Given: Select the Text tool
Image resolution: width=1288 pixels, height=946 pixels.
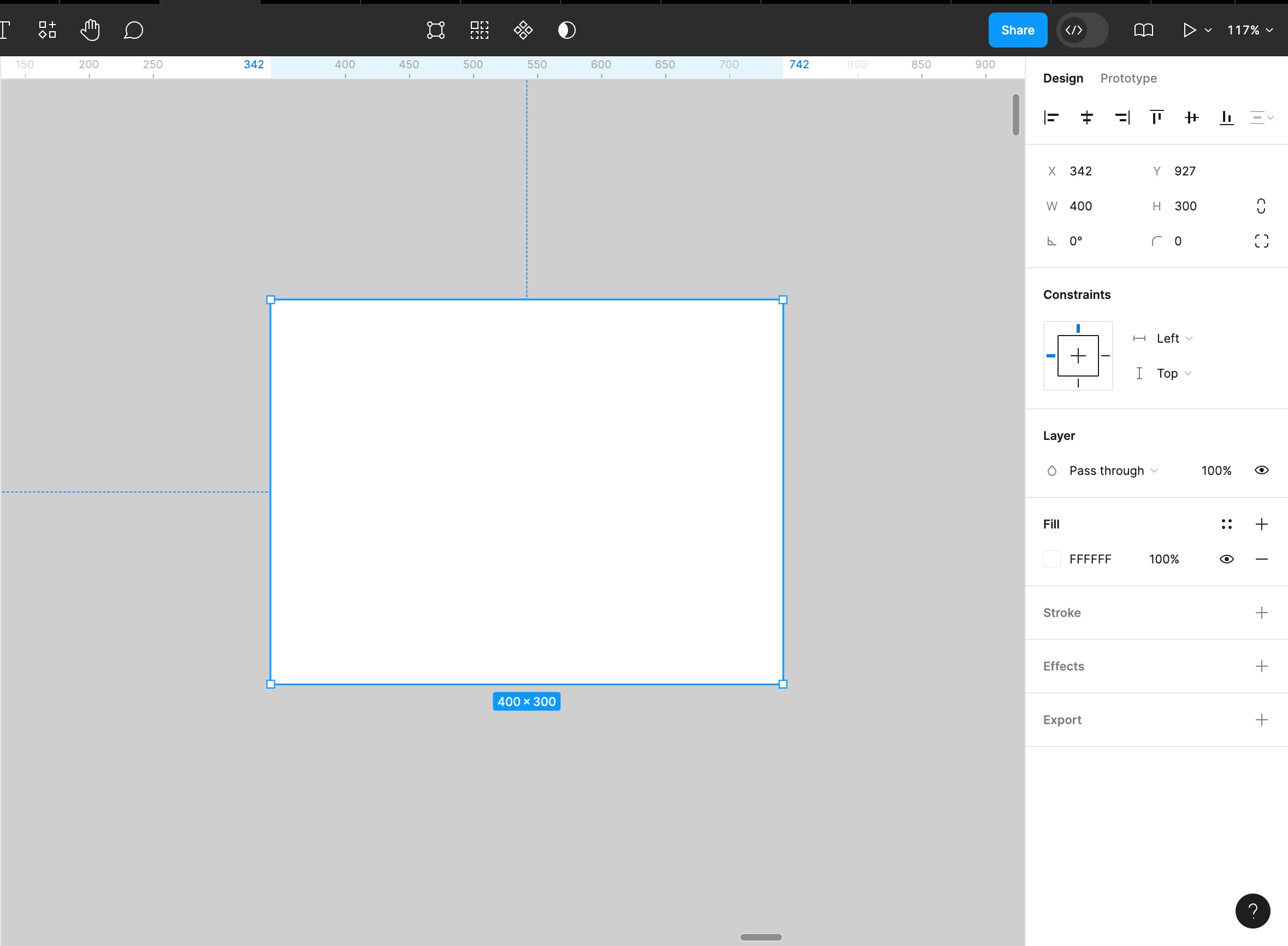Looking at the screenshot, I should (4, 30).
